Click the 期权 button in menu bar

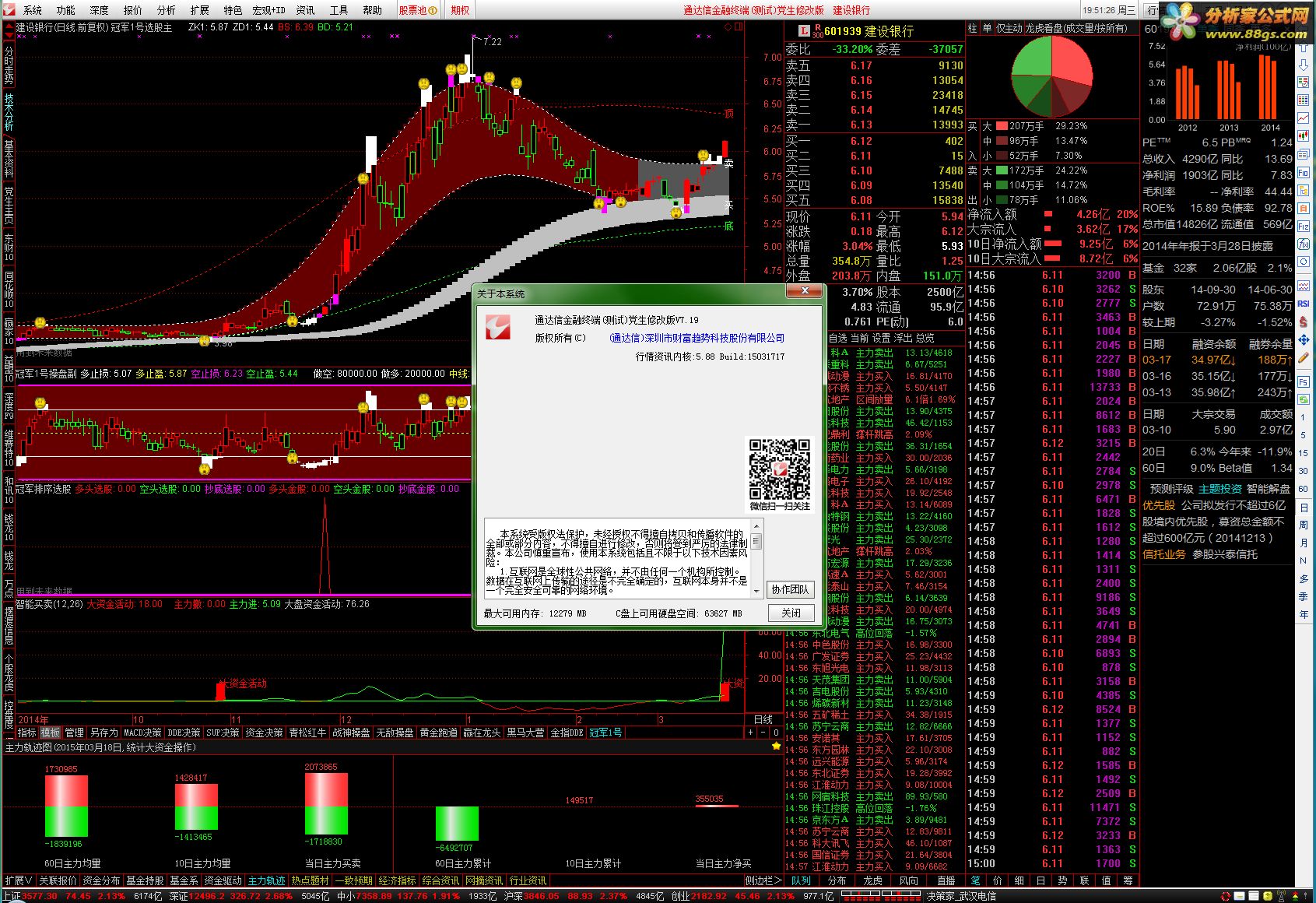tap(460, 10)
